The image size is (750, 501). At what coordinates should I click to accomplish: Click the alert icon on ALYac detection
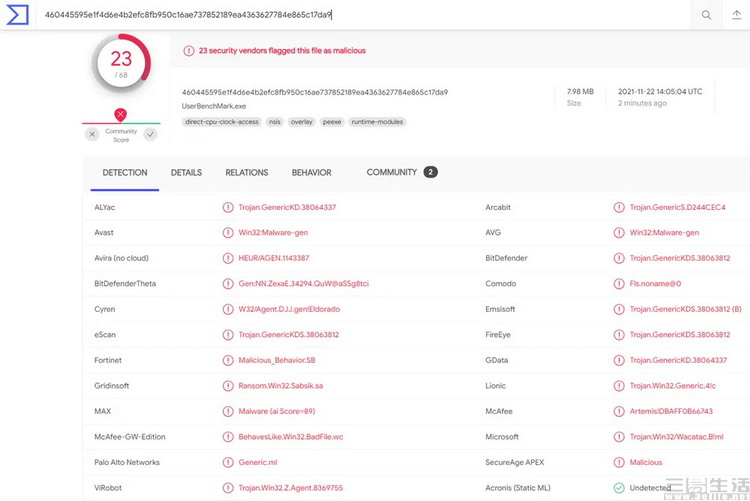click(x=228, y=207)
